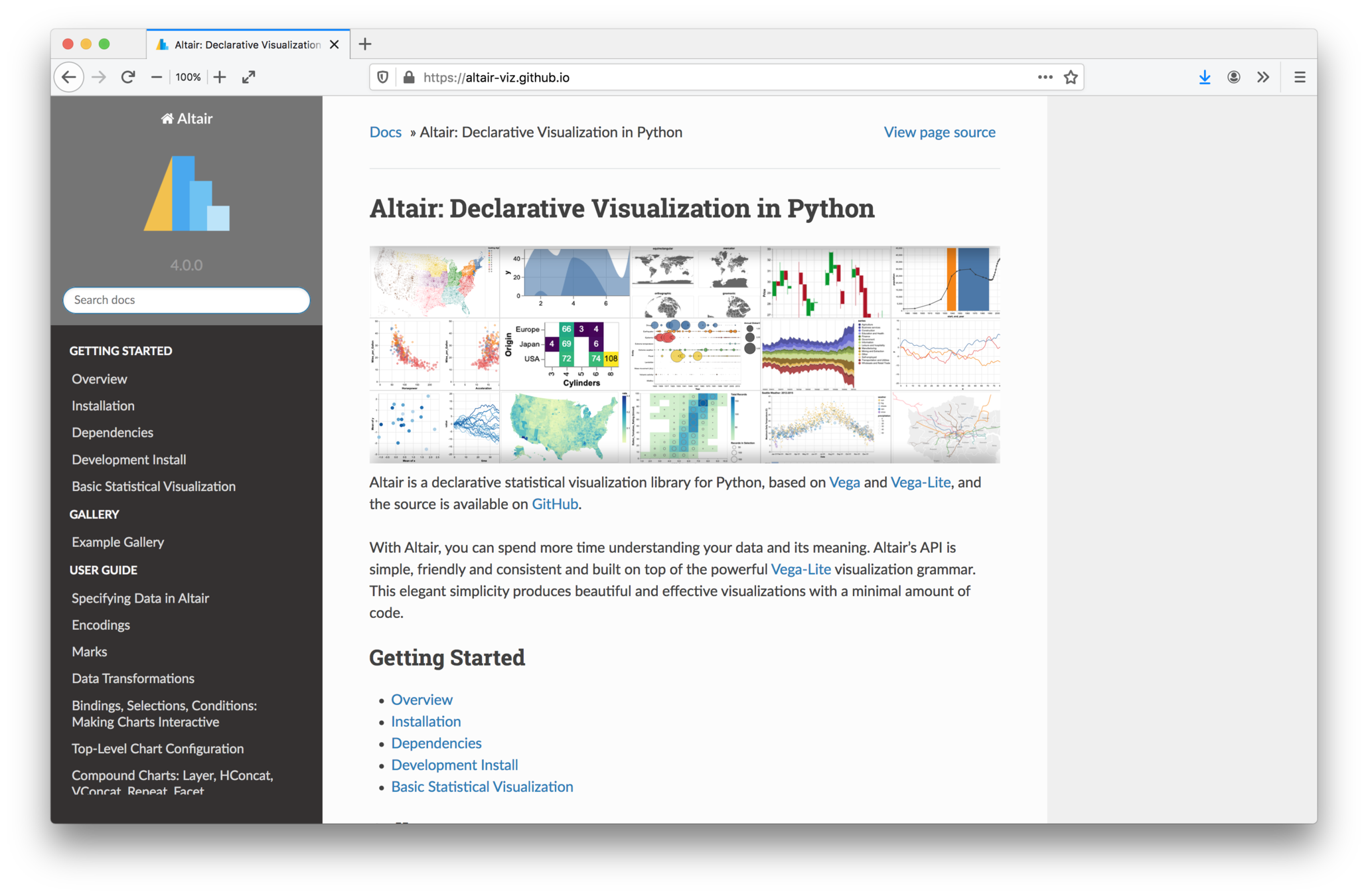
Task: Close the Altair Declarative Visualization tab
Action: pyautogui.click(x=335, y=44)
